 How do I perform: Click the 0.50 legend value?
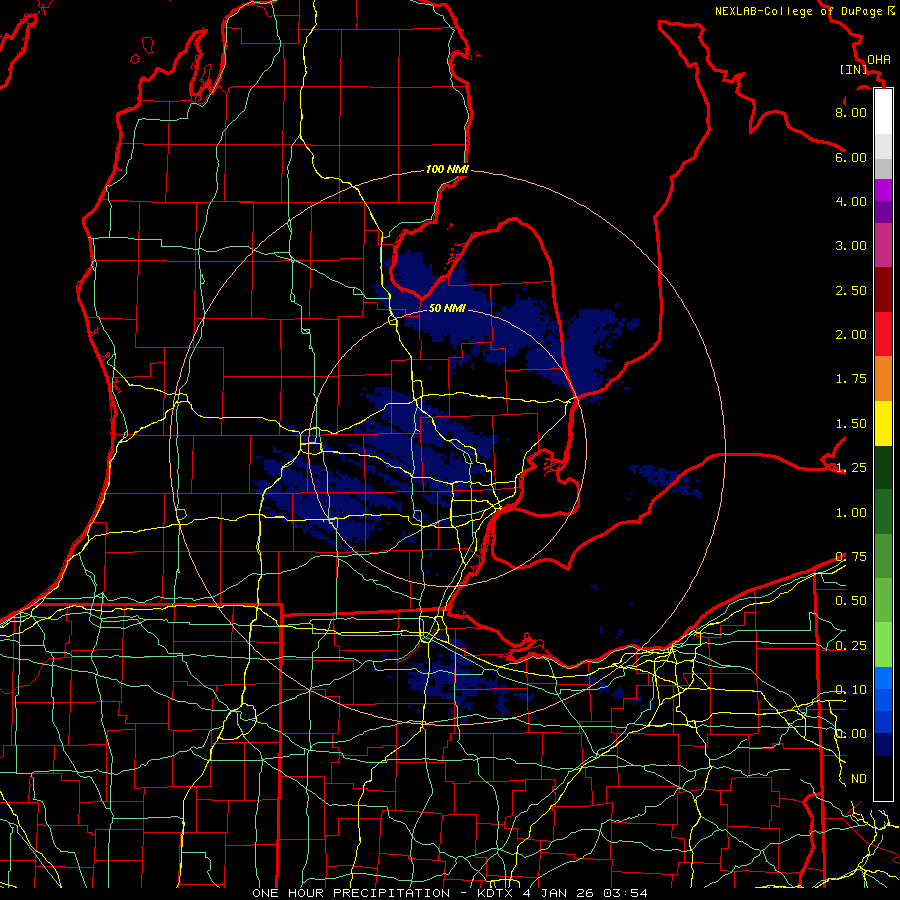(x=851, y=601)
